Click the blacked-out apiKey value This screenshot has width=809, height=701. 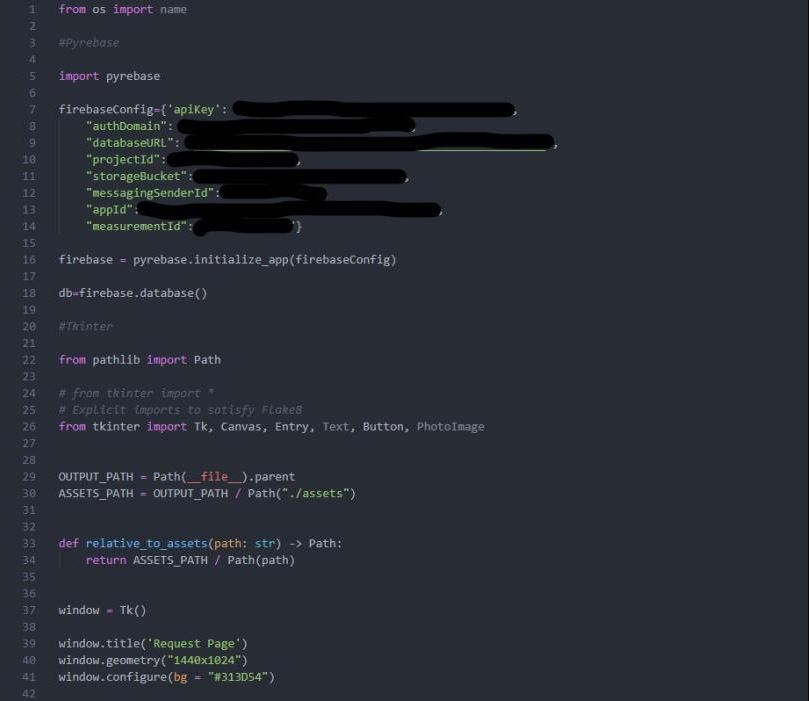(x=374, y=109)
